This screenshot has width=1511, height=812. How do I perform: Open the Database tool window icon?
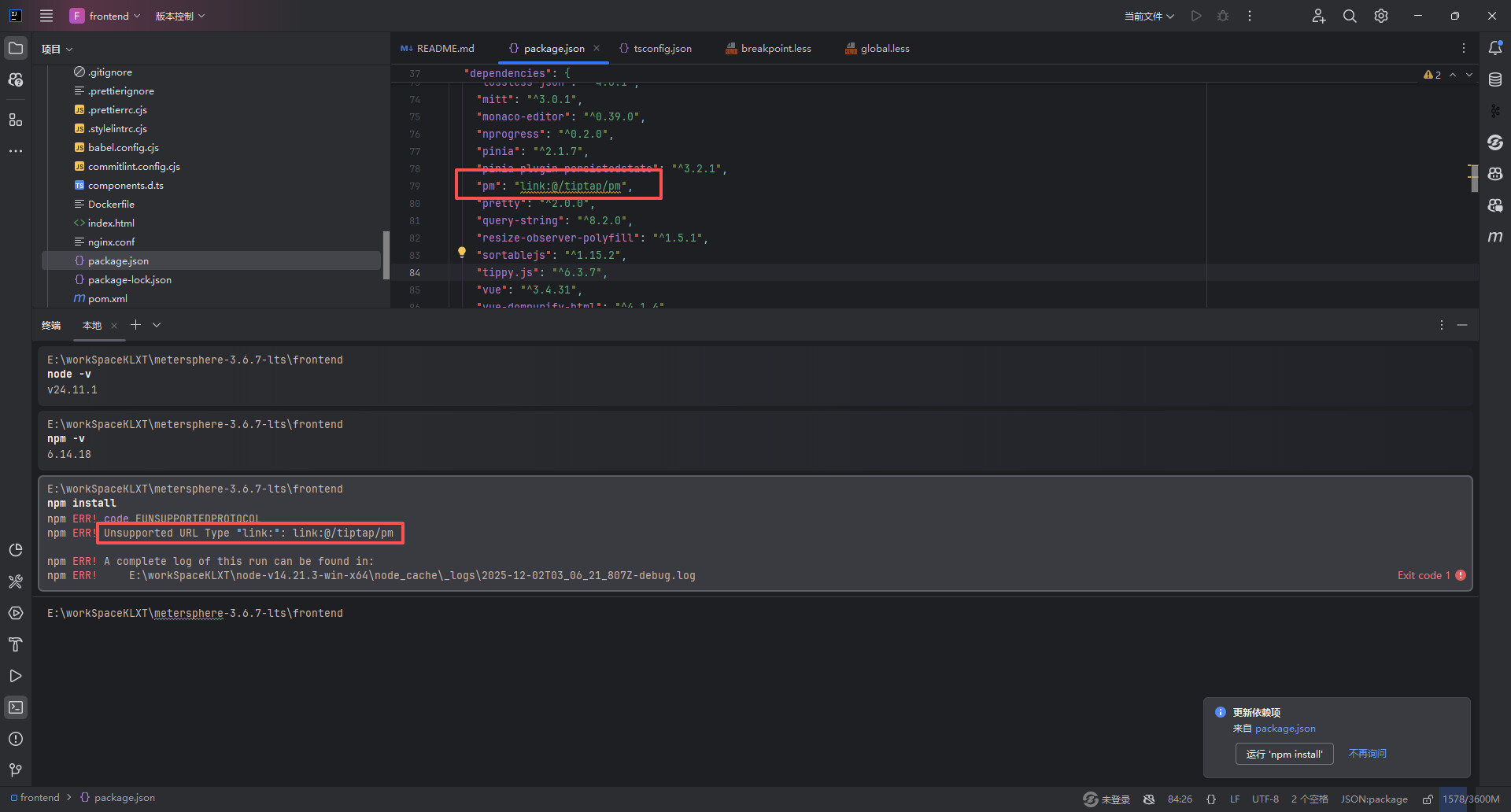tap(1495, 79)
